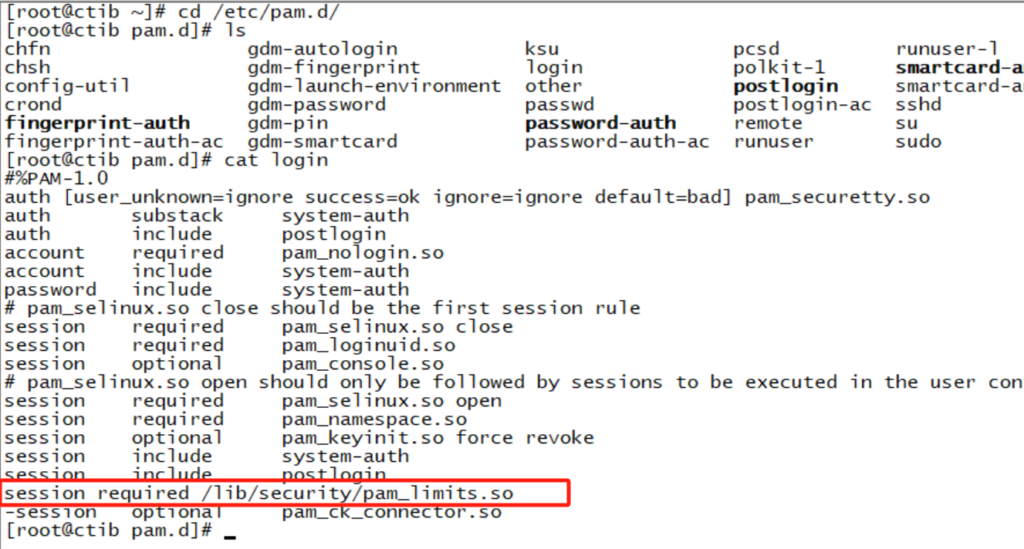Click the pam_ck_connector.so module text
Viewport: 1024px width, 549px height.
click(391, 512)
